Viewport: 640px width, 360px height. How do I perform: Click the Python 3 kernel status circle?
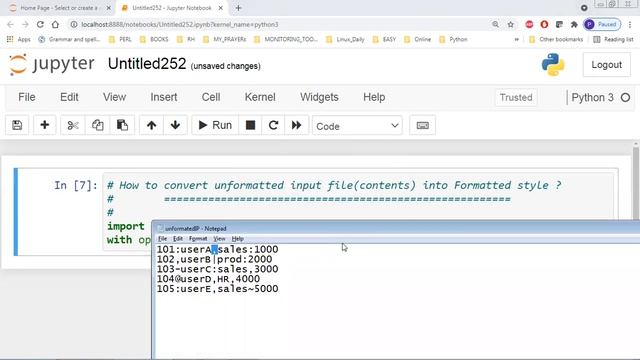(625, 98)
